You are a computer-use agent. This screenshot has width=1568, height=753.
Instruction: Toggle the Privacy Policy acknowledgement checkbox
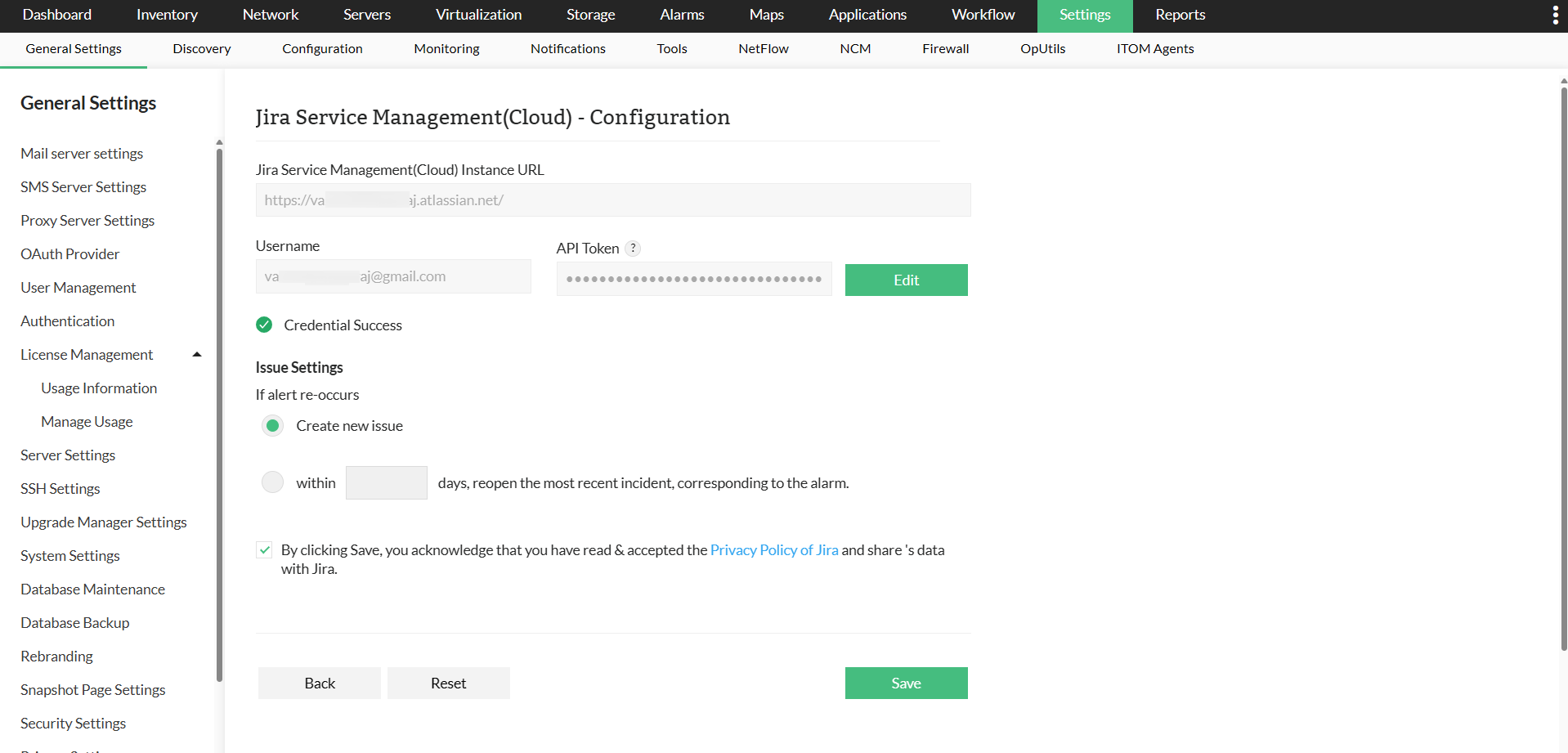264,549
